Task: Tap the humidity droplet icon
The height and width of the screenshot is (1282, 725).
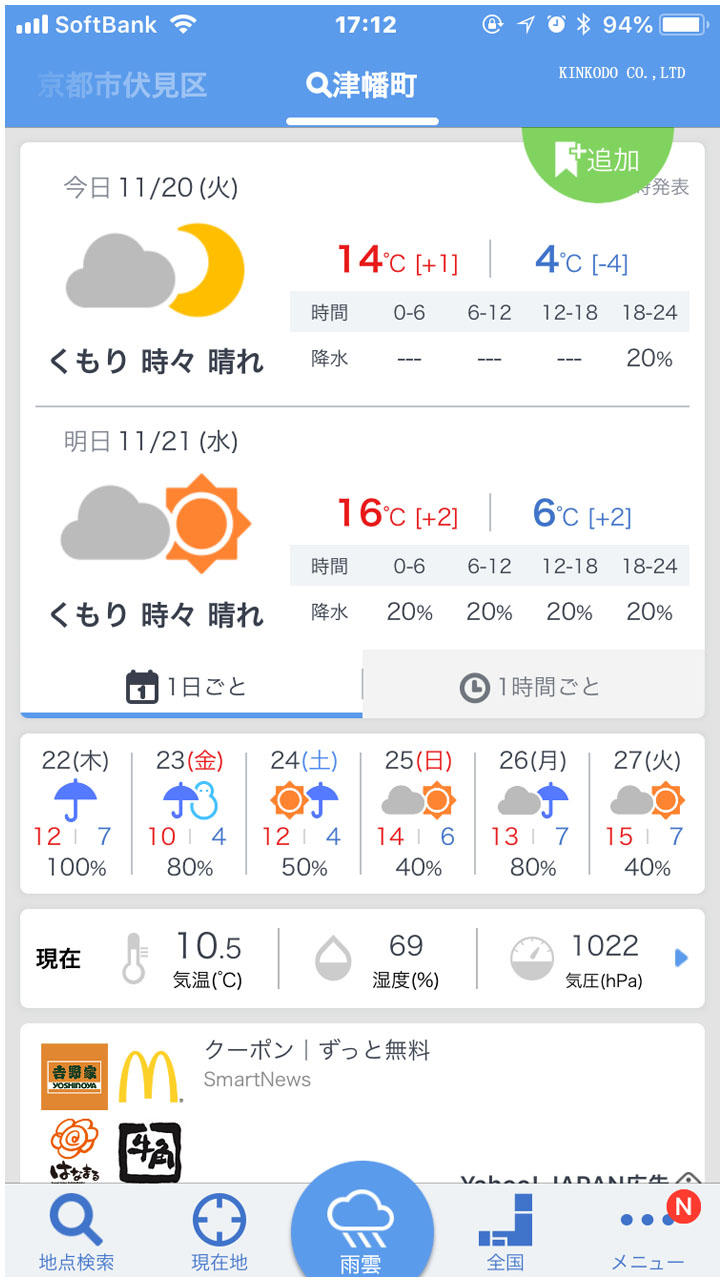Action: 333,958
